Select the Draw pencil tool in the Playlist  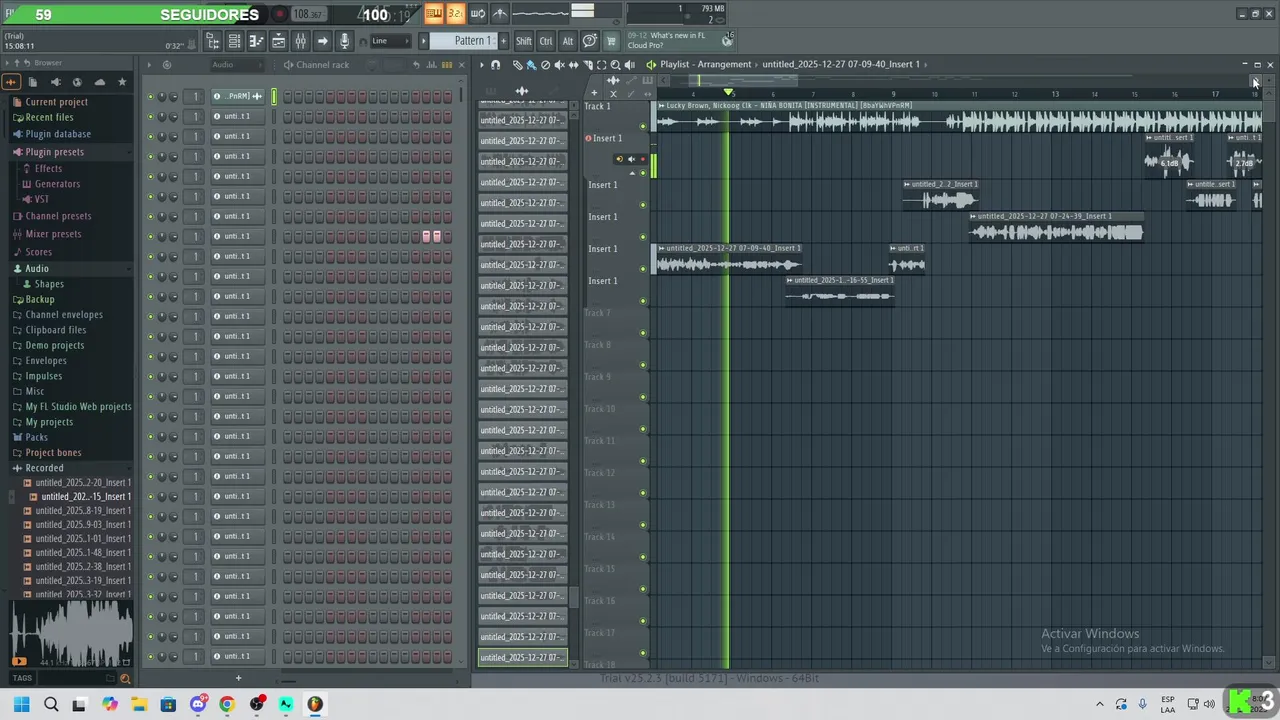pyautogui.click(x=517, y=64)
